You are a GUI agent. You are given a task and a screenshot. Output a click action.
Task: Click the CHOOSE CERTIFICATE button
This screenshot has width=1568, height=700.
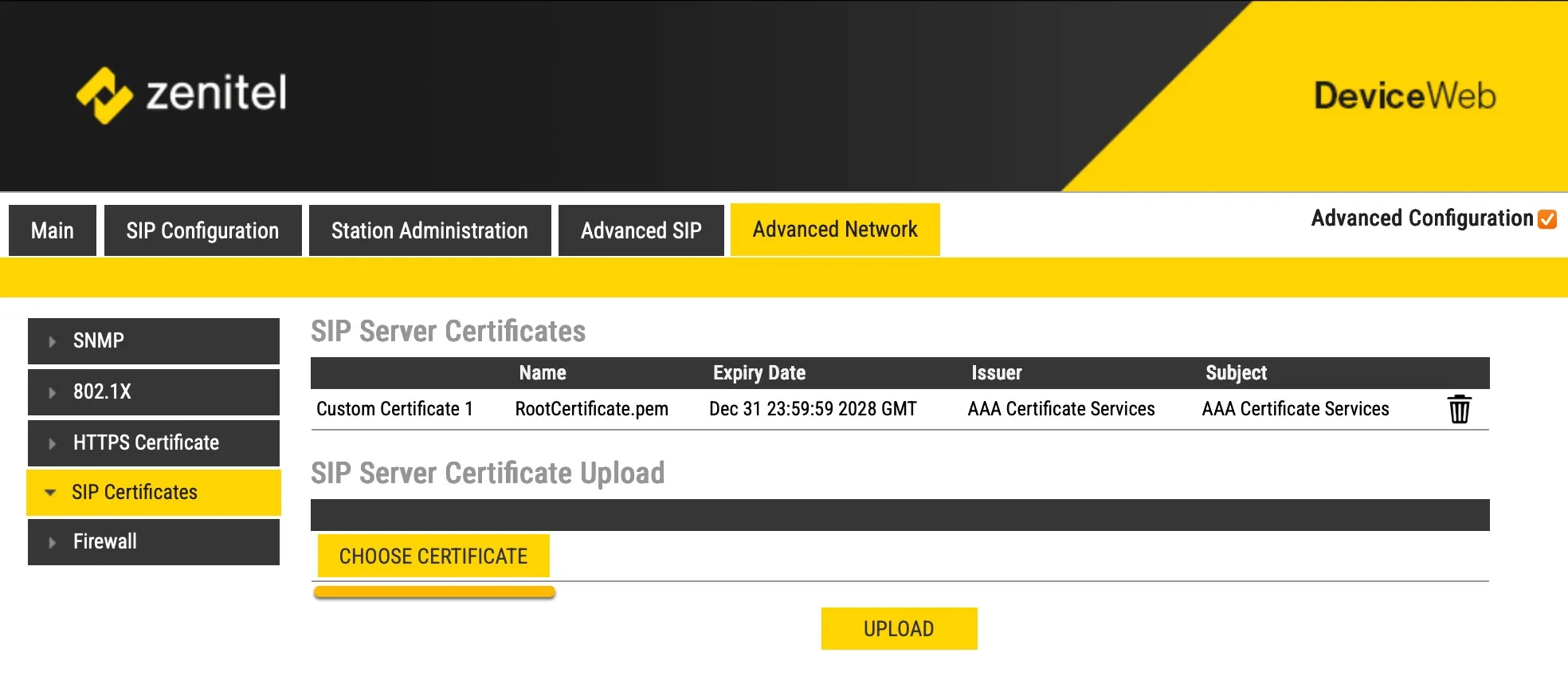433,556
